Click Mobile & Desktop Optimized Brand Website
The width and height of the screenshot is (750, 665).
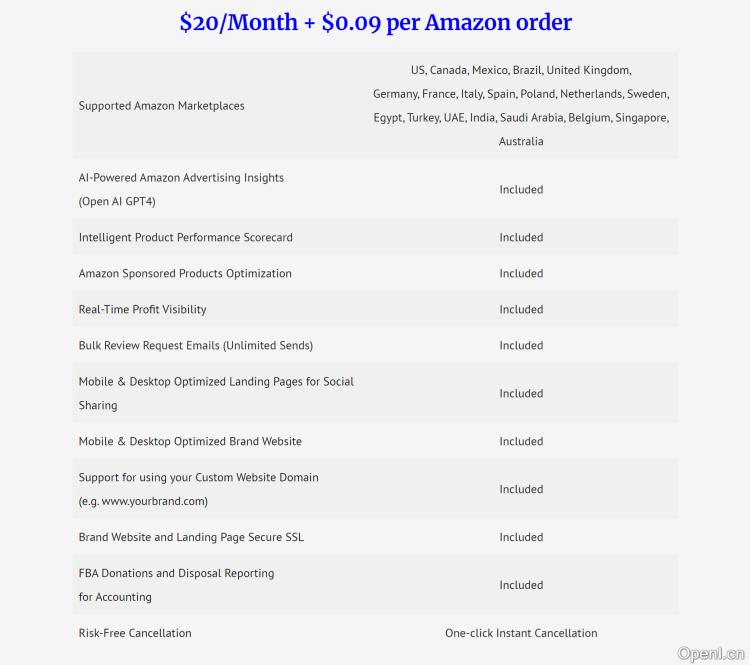pos(190,442)
